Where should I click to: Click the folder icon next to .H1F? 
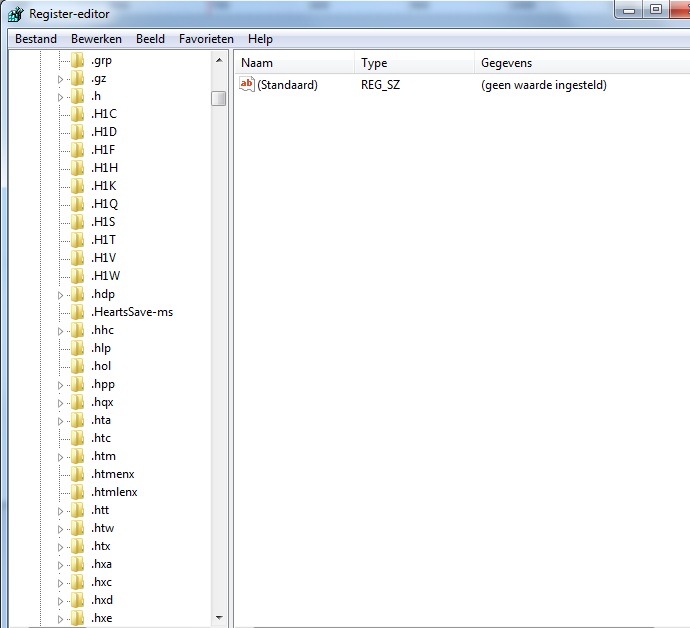(77, 150)
